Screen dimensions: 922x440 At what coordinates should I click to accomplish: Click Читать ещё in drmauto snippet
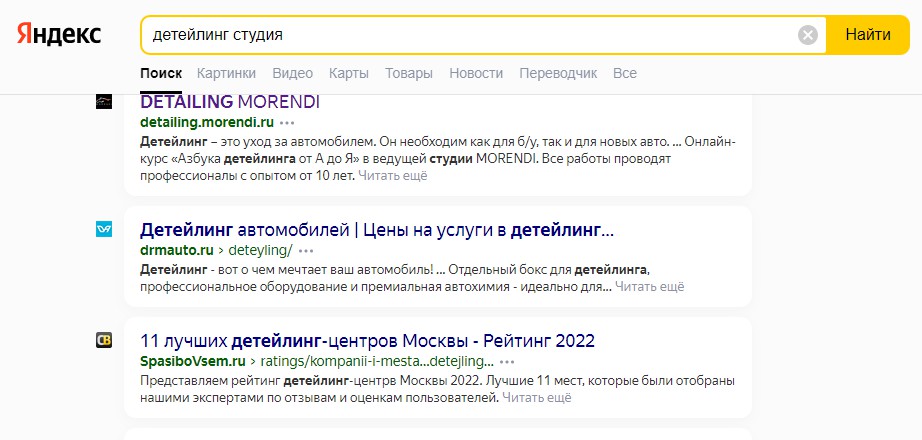pos(650,287)
